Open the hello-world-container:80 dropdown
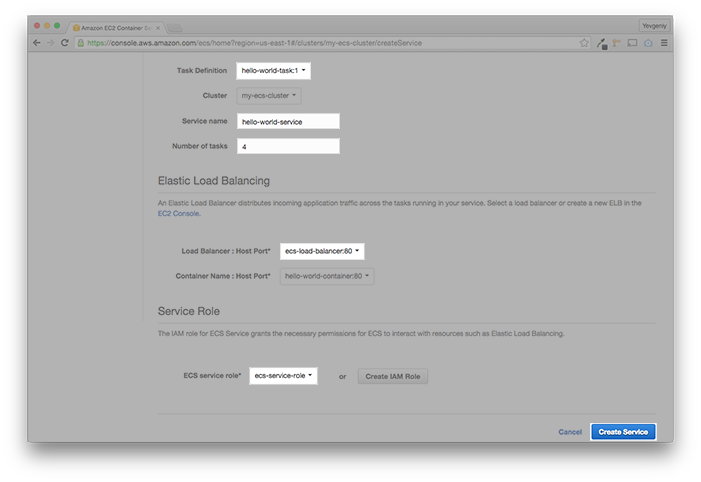The height and width of the screenshot is (482, 701). point(327,276)
